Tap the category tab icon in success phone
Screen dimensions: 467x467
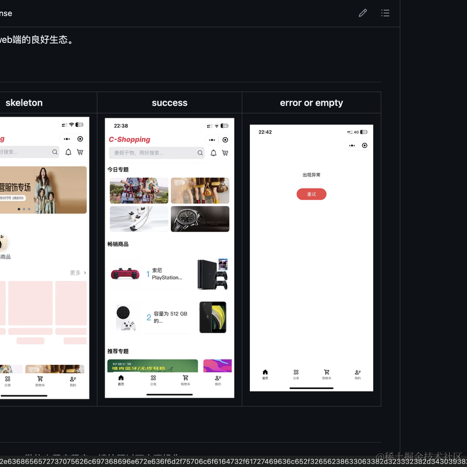(x=153, y=378)
